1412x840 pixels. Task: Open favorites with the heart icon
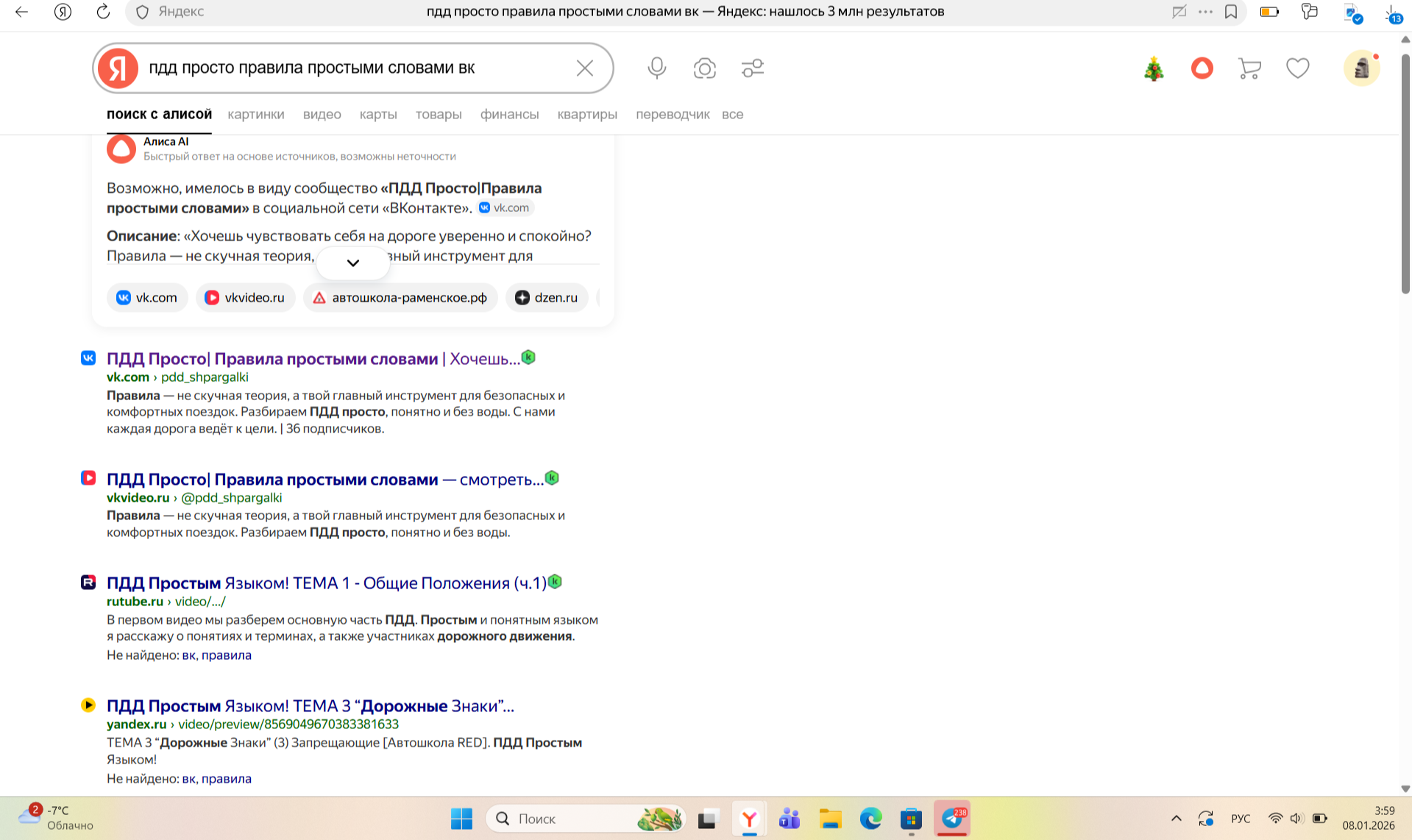pos(1298,68)
